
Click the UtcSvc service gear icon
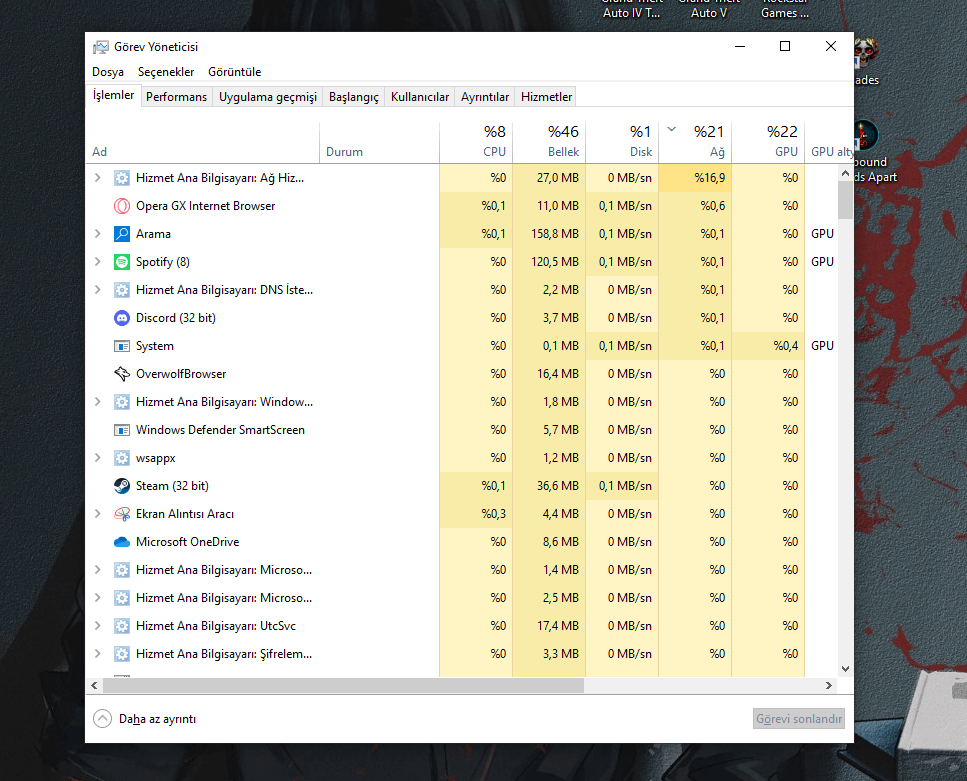122,626
